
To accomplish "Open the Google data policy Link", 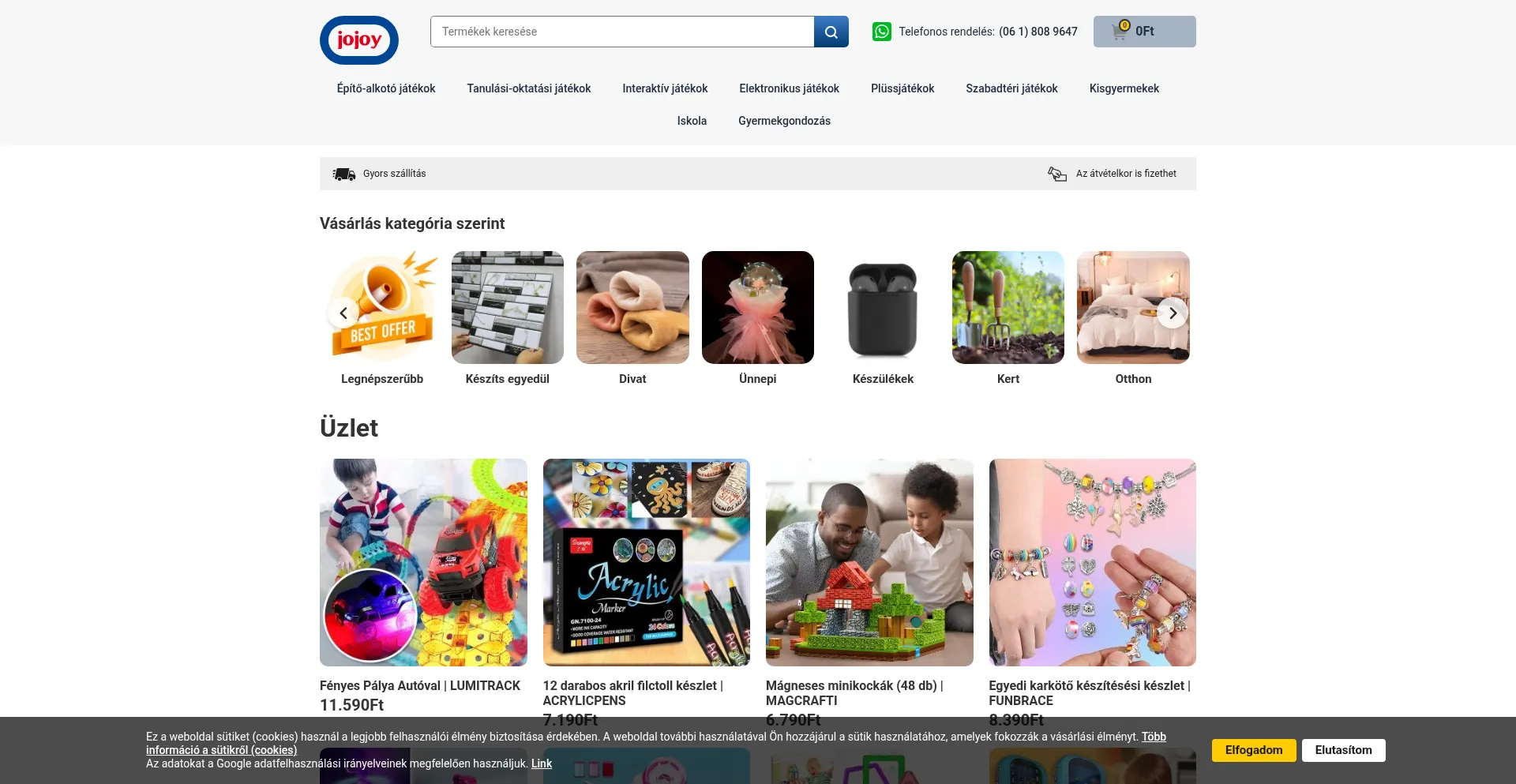I will coord(542,763).
